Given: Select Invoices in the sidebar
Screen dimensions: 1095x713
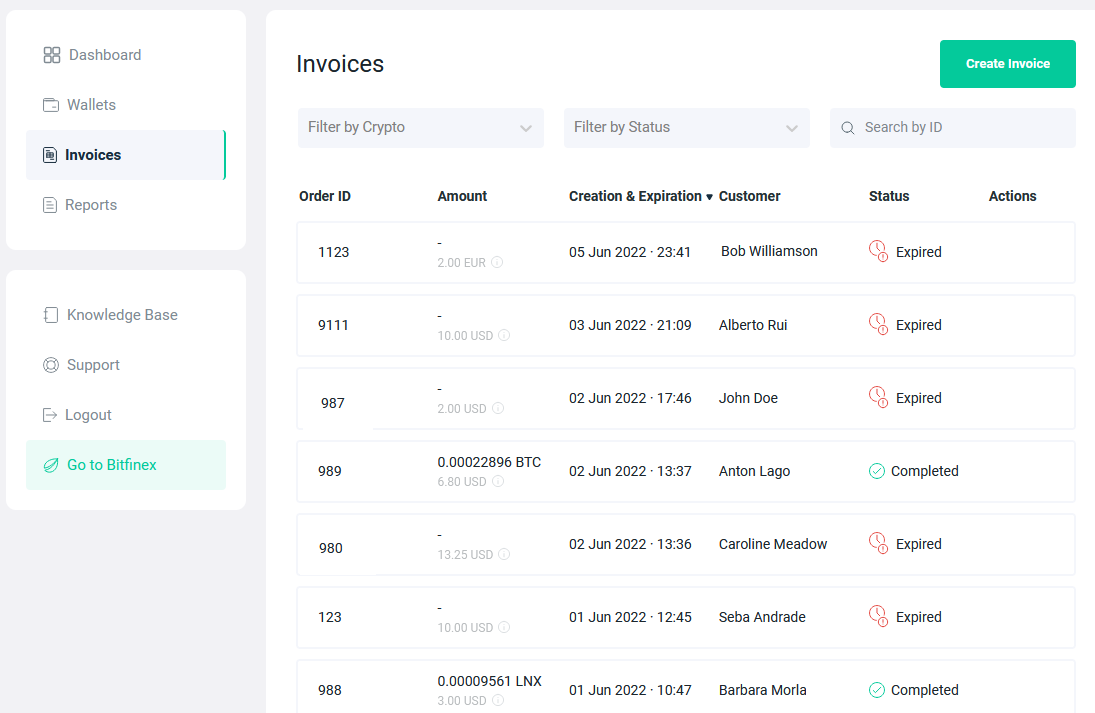Looking at the screenshot, I should 126,155.
